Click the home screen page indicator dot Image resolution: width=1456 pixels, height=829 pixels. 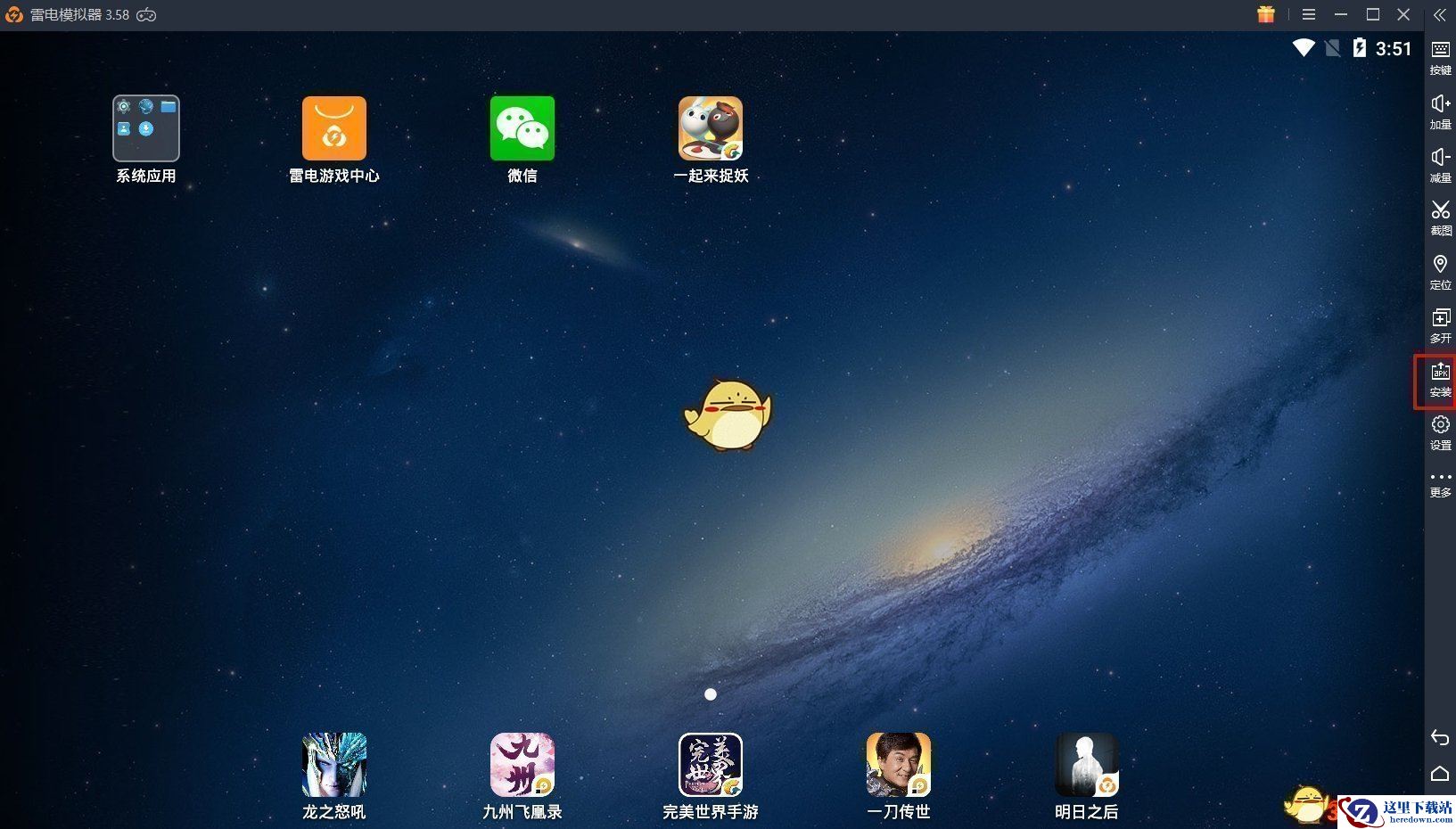tap(711, 694)
